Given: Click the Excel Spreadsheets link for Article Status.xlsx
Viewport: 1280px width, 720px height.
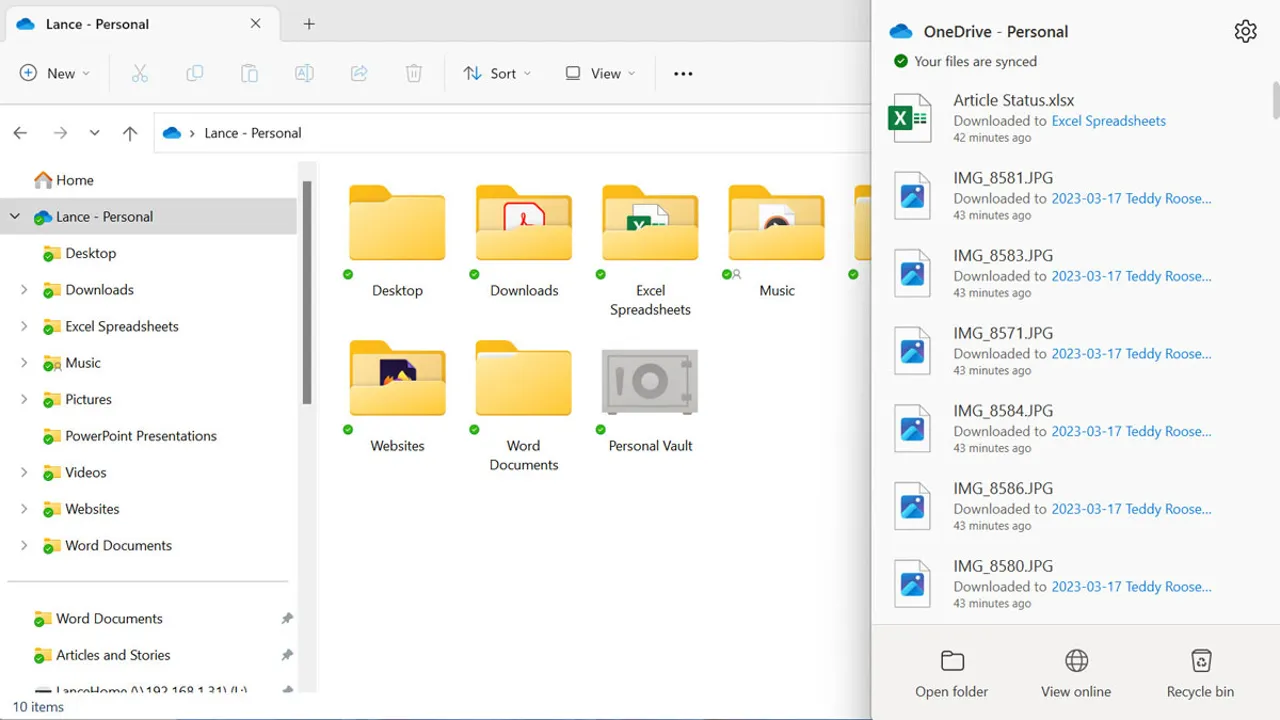Looking at the screenshot, I should tap(1108, 121).
